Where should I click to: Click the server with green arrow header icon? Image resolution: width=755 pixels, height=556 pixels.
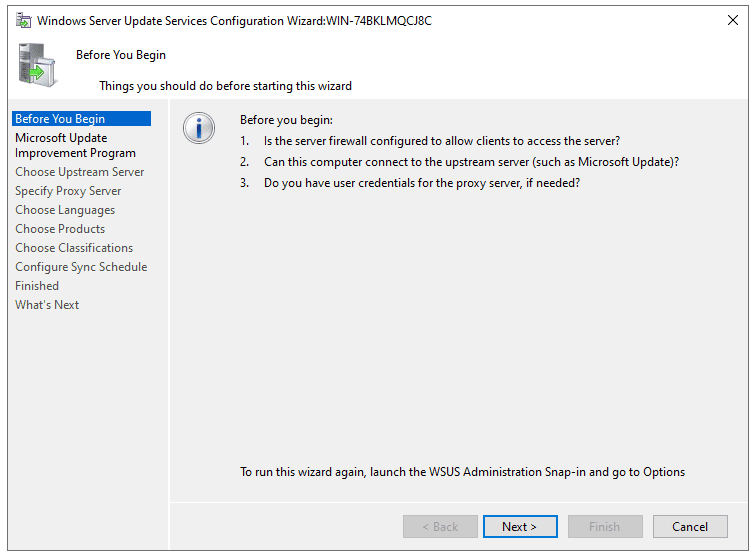(x=37, y=65)
